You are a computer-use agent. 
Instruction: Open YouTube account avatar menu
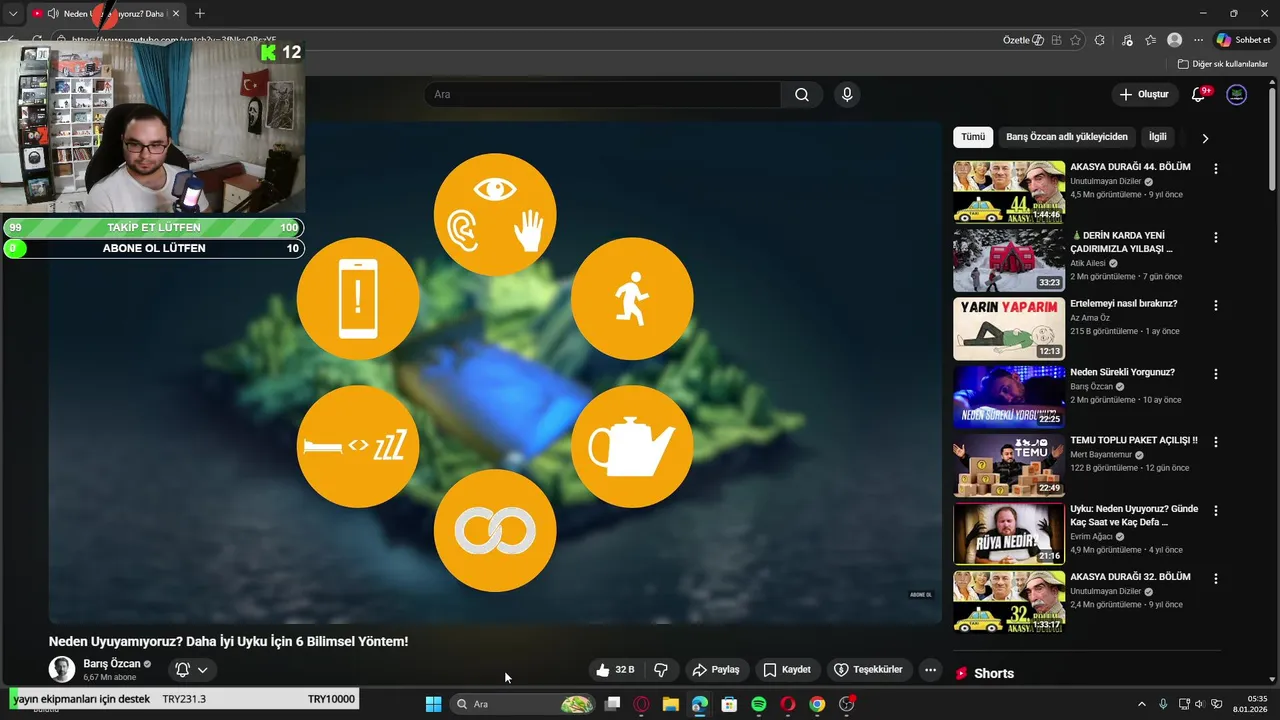pyautogui.click(x=1237, y=95)
